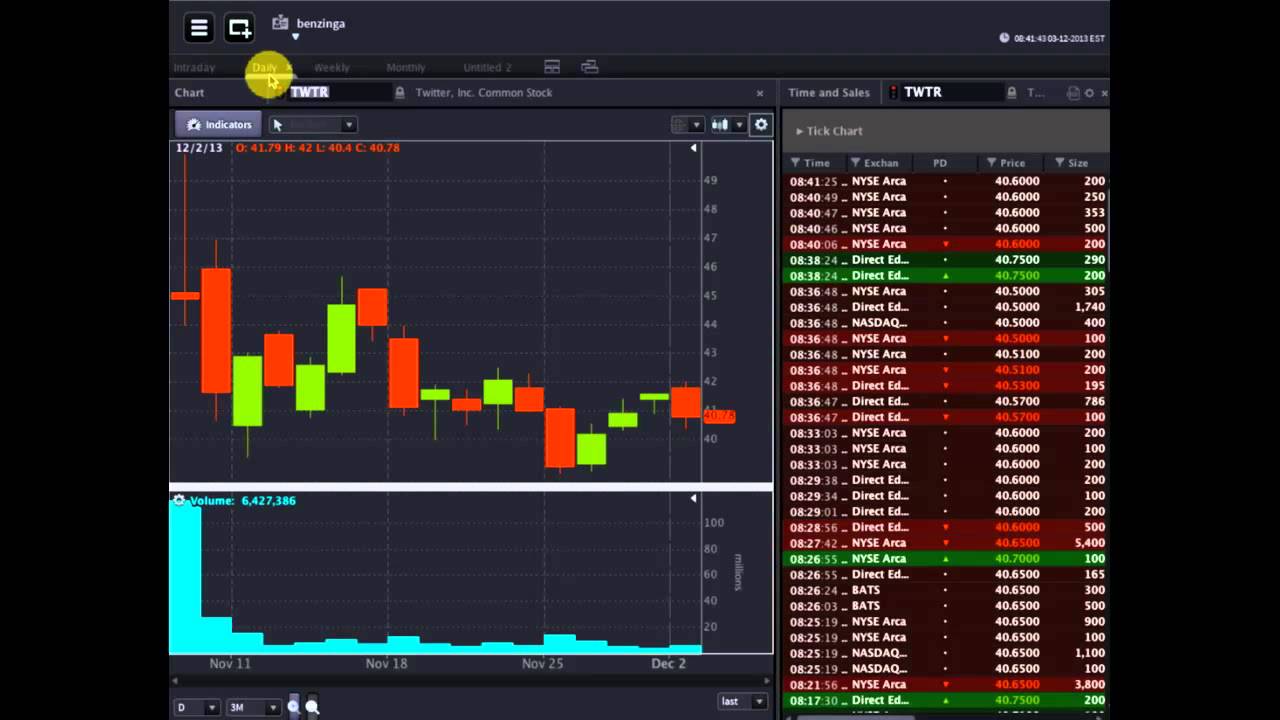Close the Chart panel
Screen dimensions: 1280x720
coord(760,93)
